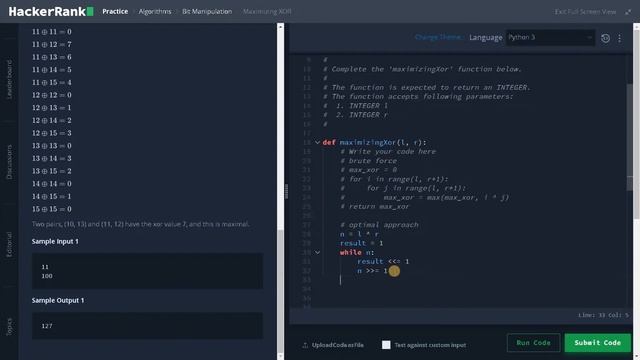
Task: Switch to the Leaderboard side tab
Action: (x=9, y=79)
